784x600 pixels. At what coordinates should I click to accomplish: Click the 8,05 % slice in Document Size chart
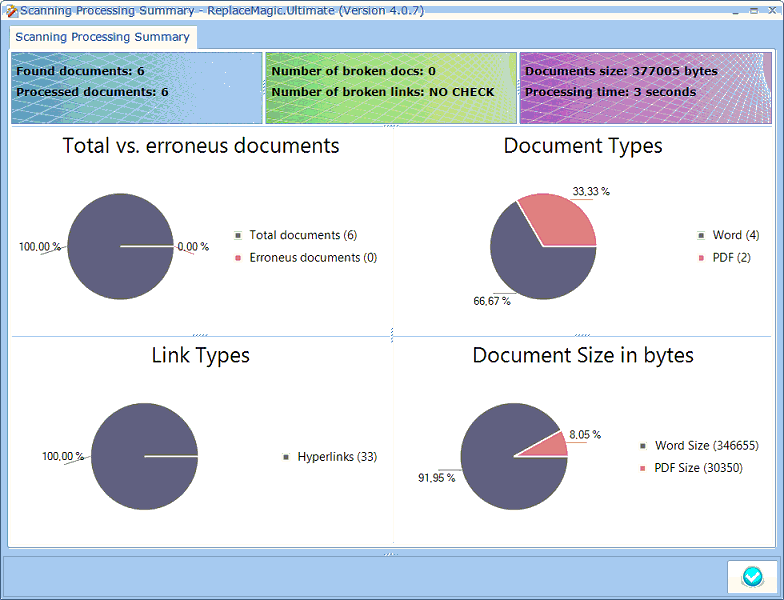[x=547, y=446]
